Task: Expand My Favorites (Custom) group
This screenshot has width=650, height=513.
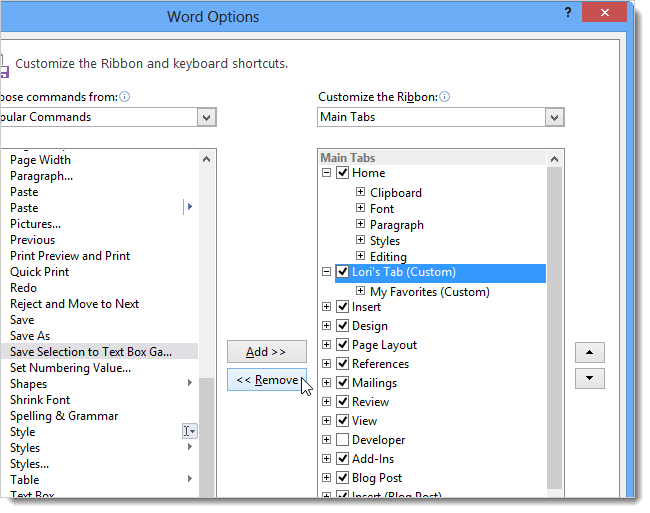Action: click(x=361, y=291)
